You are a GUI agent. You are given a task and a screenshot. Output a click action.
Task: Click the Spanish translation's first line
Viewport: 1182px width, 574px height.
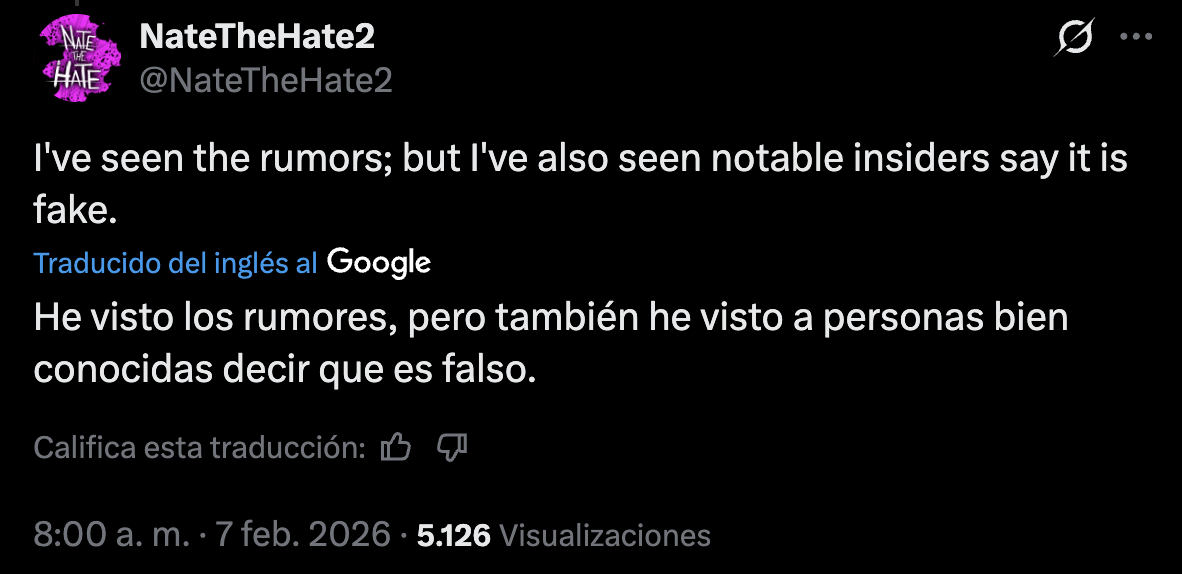(x=551, y=317)
